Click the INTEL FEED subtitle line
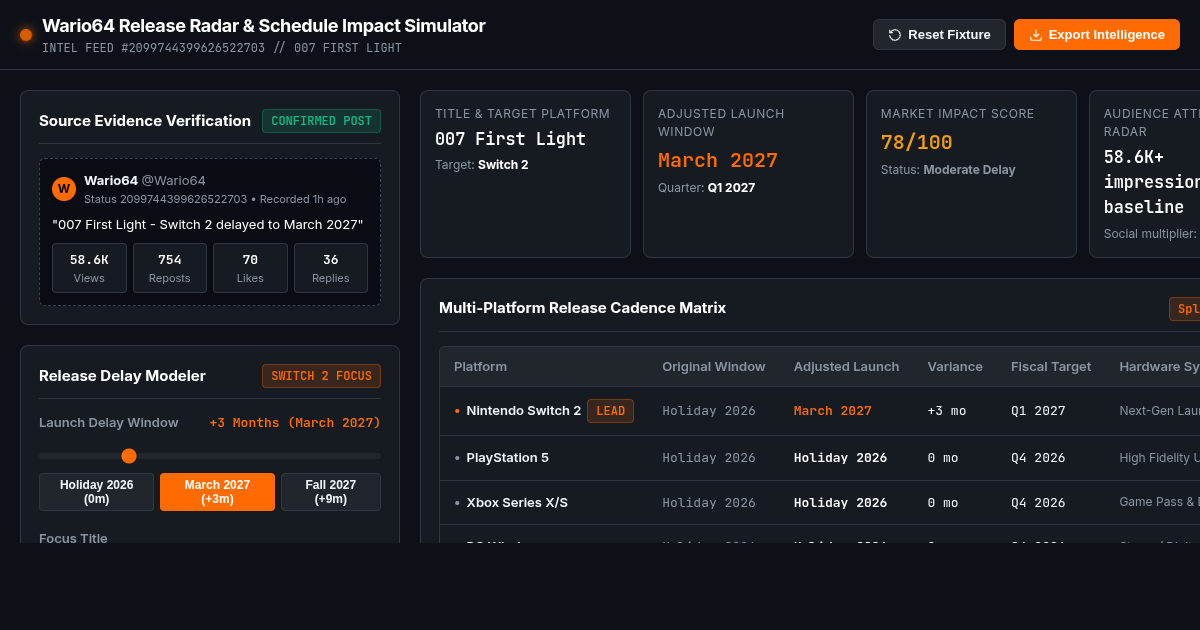 coord(222,48)
